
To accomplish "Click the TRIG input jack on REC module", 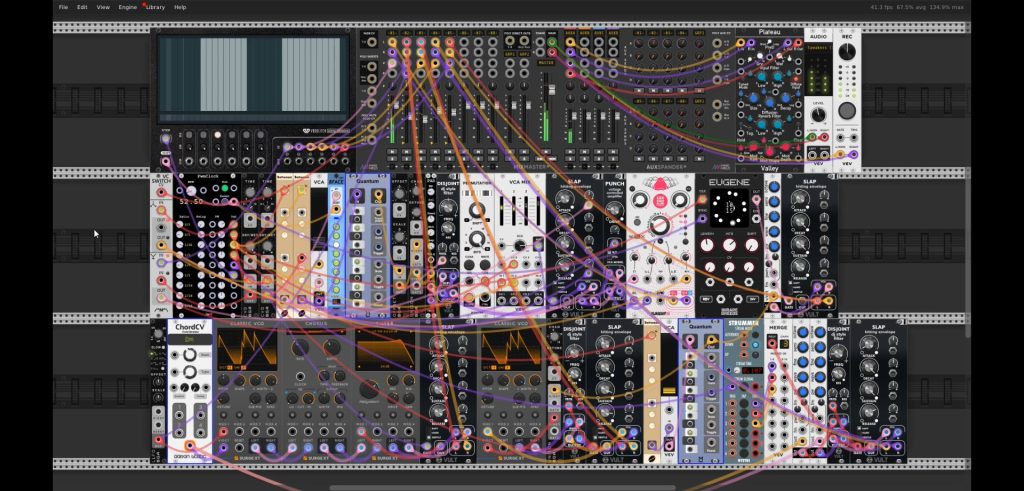I will [854, 138].
